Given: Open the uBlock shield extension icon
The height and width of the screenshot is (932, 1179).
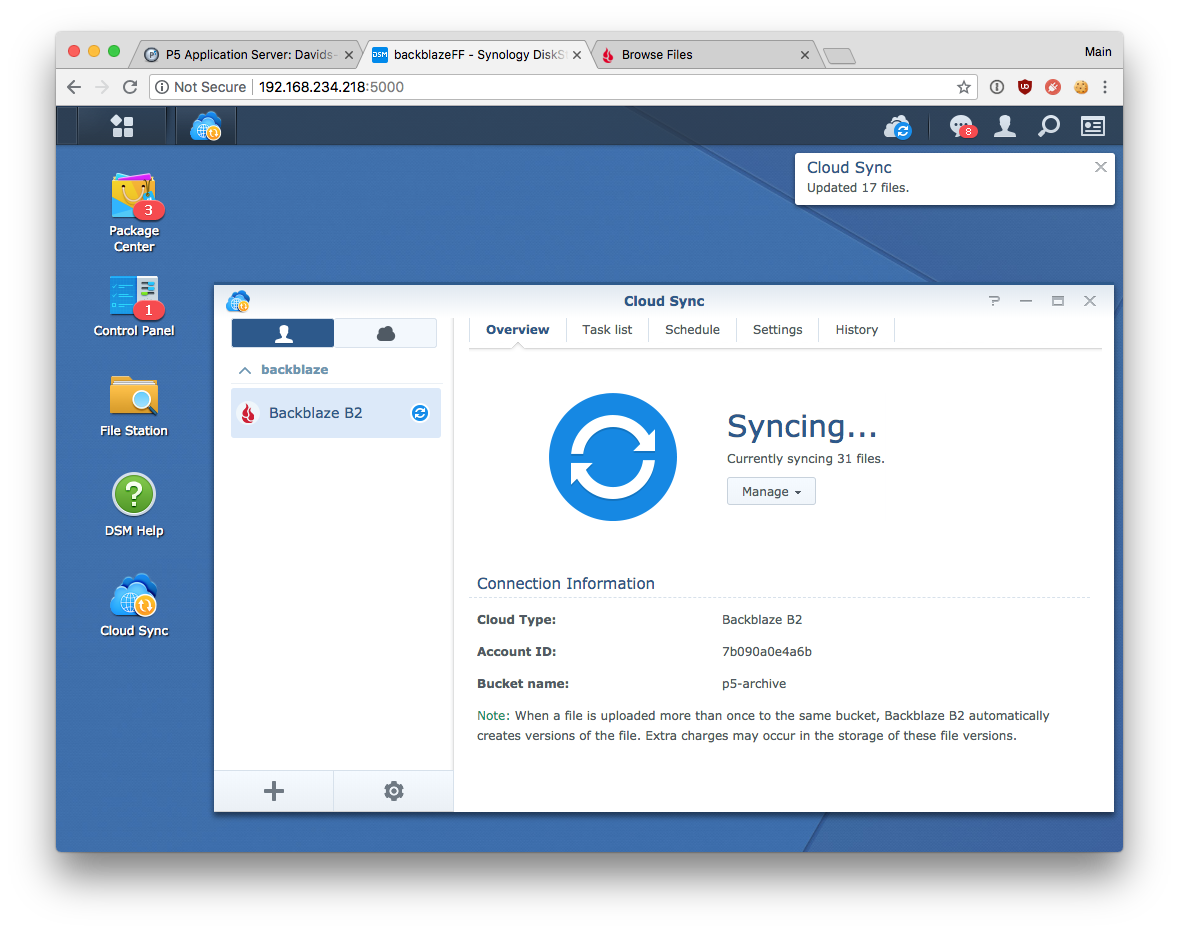Looking at the screenshot, I should 1025,87.
